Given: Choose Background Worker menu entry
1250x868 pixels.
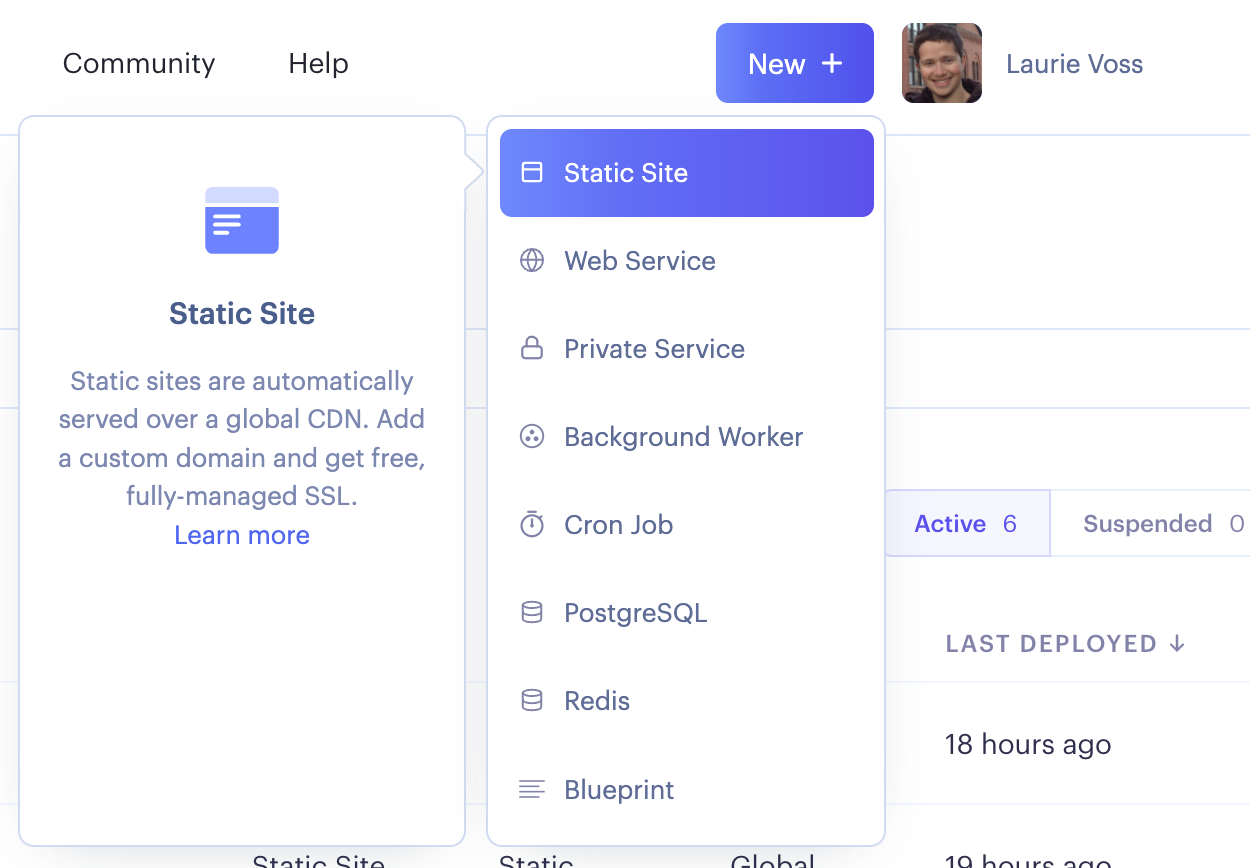Looking at the screenshot, I should [x=683, y=437].
